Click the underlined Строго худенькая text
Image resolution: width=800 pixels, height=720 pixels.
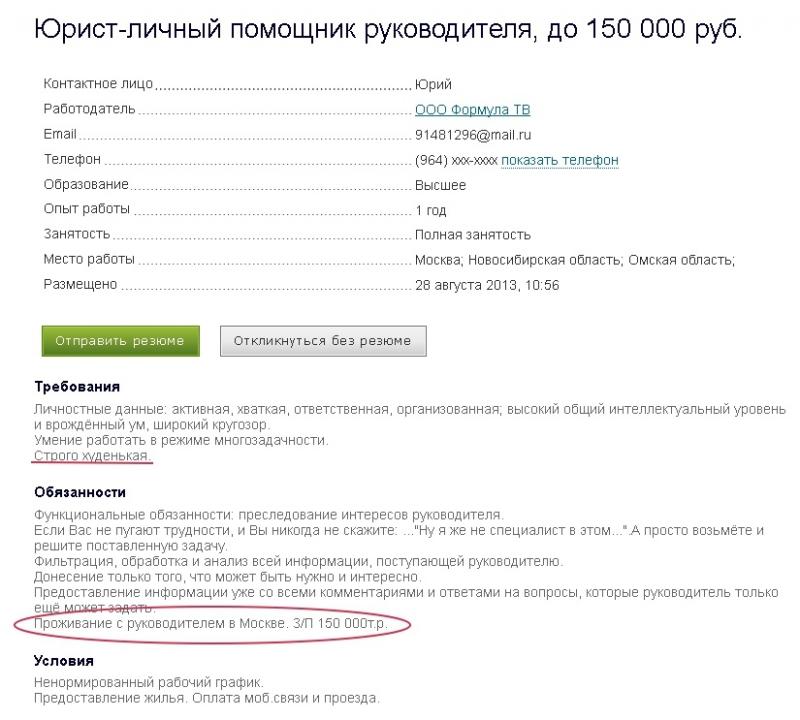click(x=92, y=455)
